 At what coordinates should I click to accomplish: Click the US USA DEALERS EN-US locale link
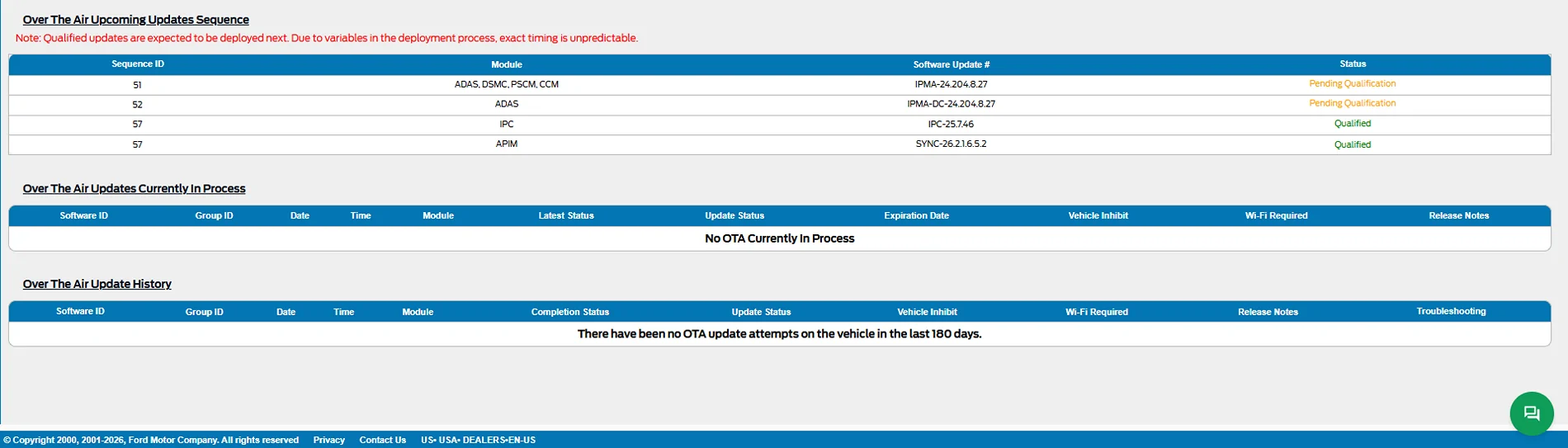tap(478, 440)
